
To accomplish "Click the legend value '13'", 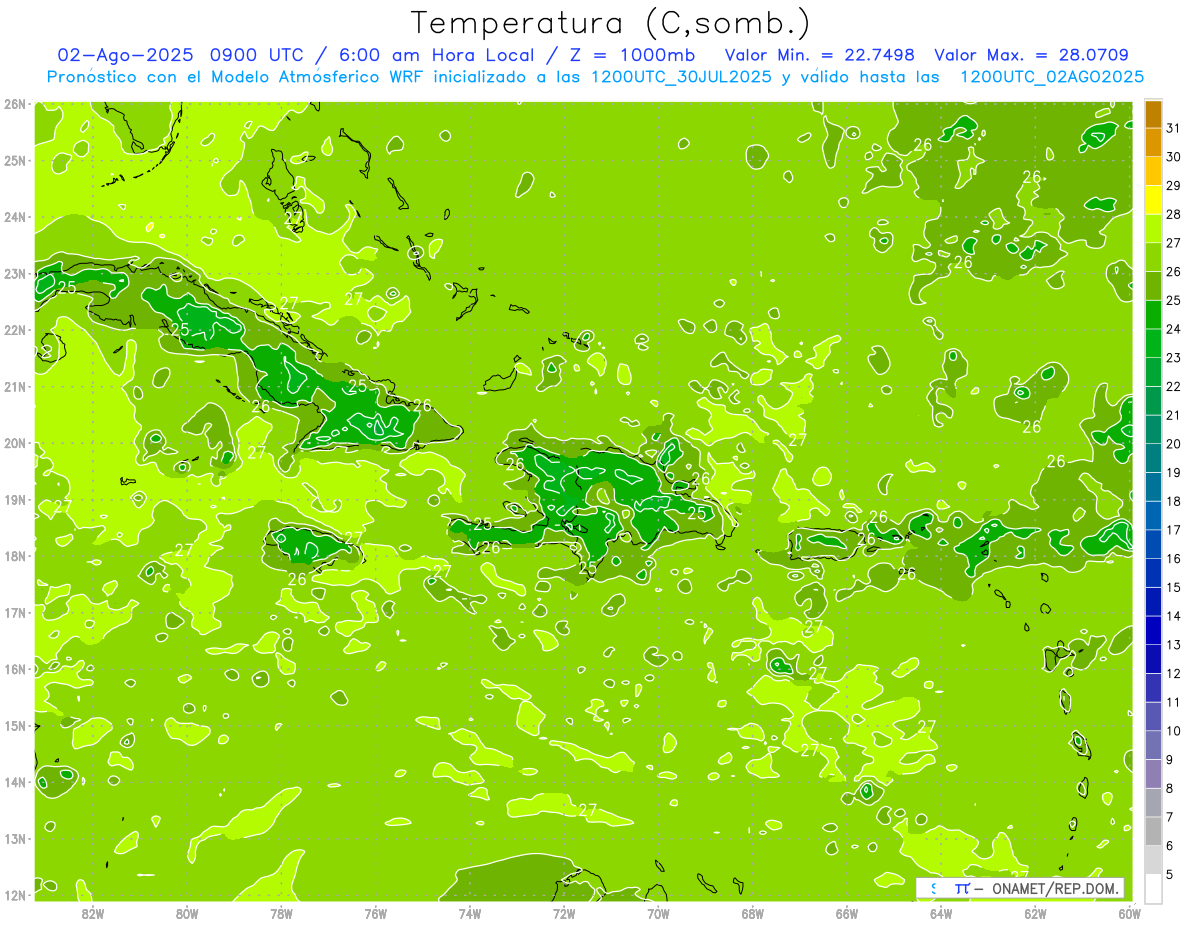I will [1174, 645].
